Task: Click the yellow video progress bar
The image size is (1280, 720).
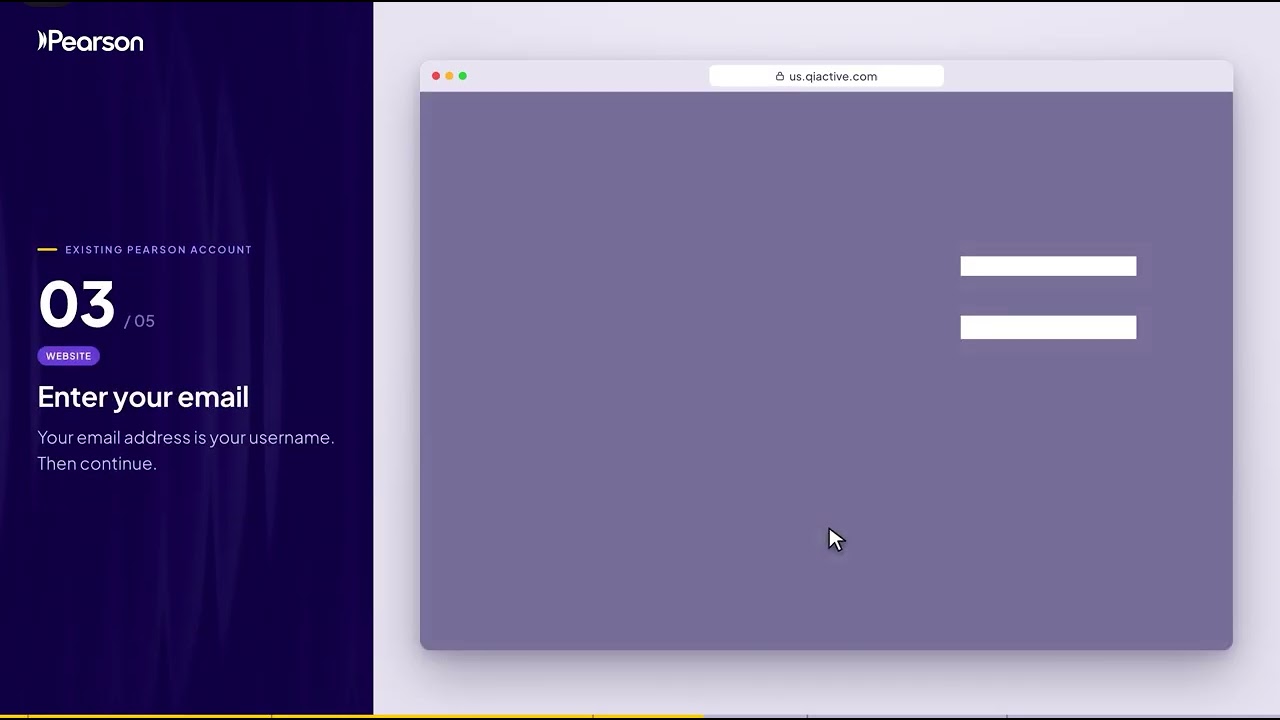Action: [x=352, y=717]
